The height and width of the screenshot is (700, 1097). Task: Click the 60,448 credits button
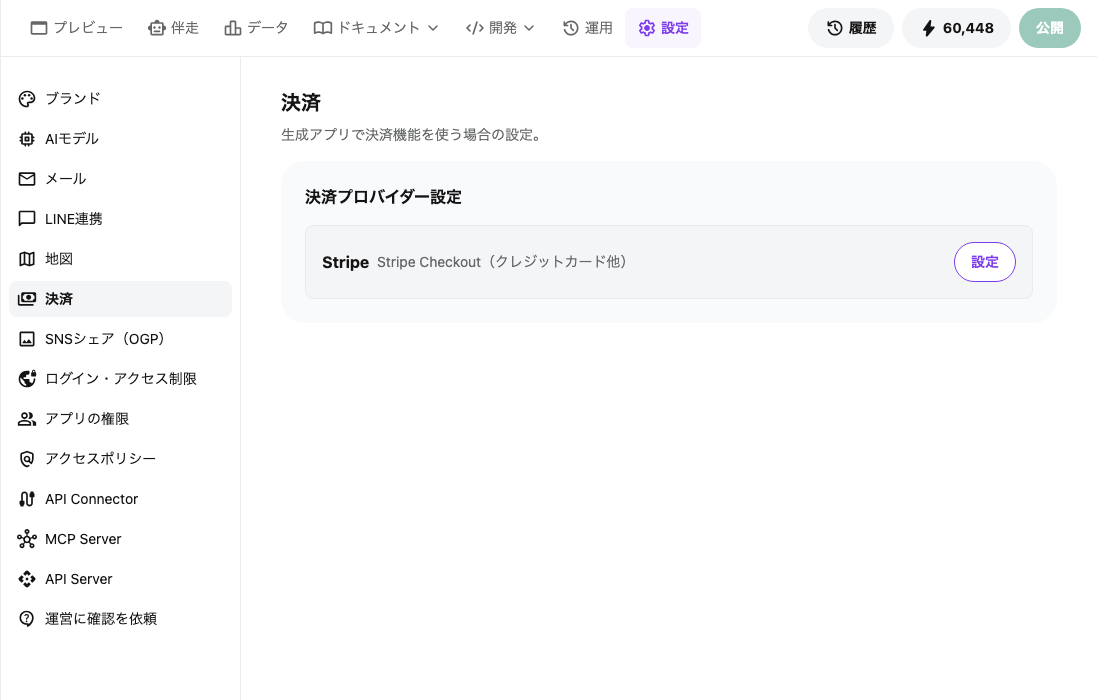(x=956, y=28)
